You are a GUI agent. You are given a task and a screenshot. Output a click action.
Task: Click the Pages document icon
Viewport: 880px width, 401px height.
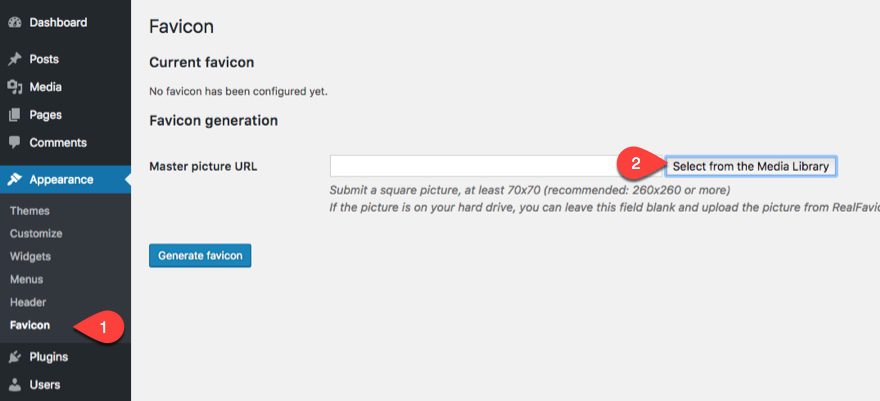(x=15, y=115)
